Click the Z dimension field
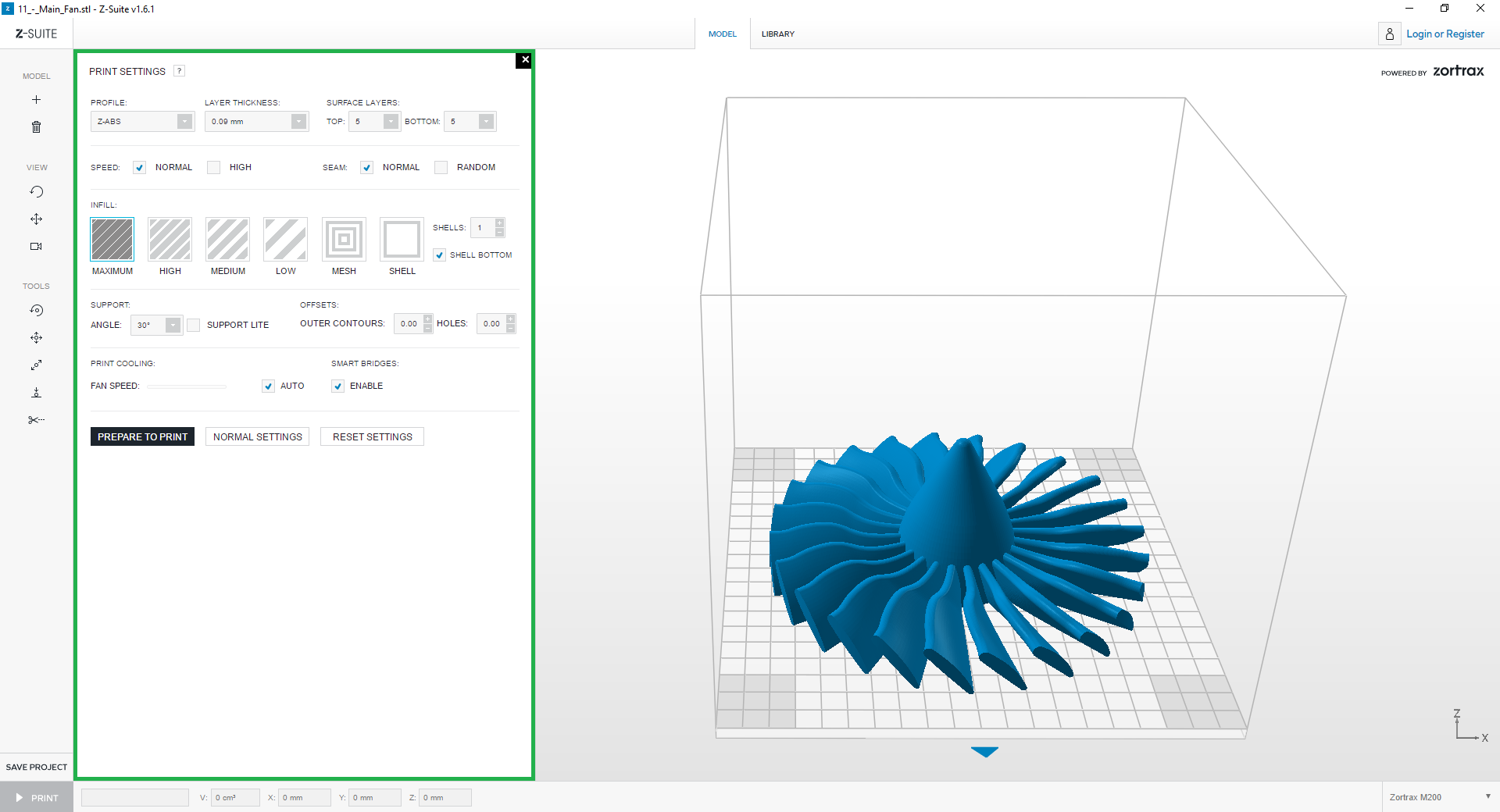 [x=445, y=797]
